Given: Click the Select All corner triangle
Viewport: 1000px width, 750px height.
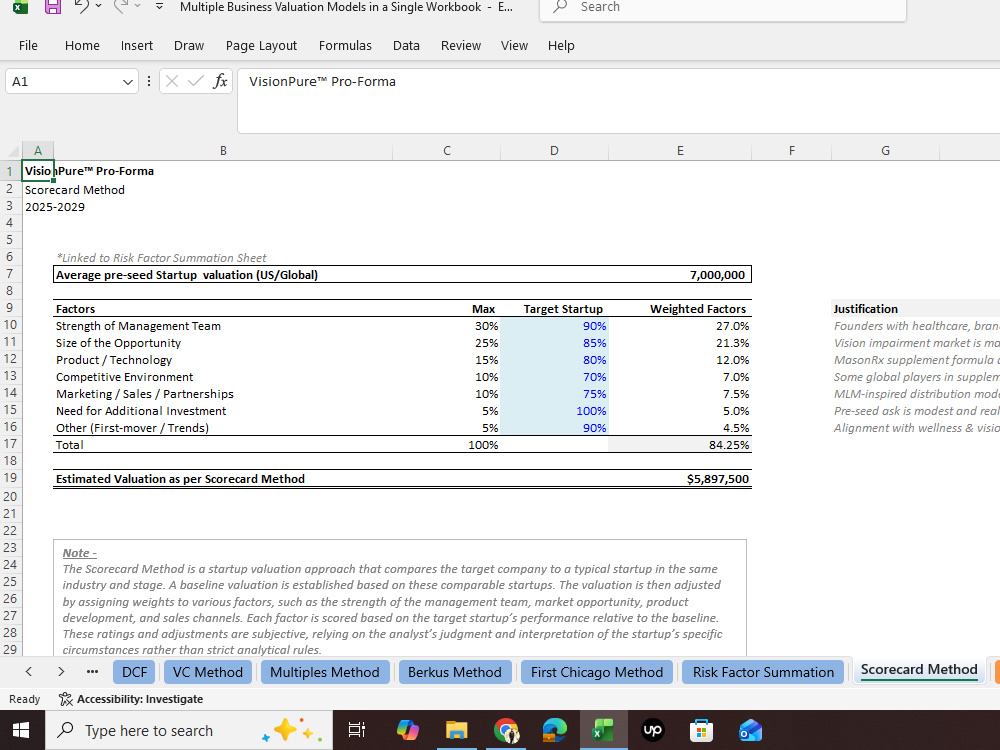Looking at the screenshot, I should click(13, 151).
